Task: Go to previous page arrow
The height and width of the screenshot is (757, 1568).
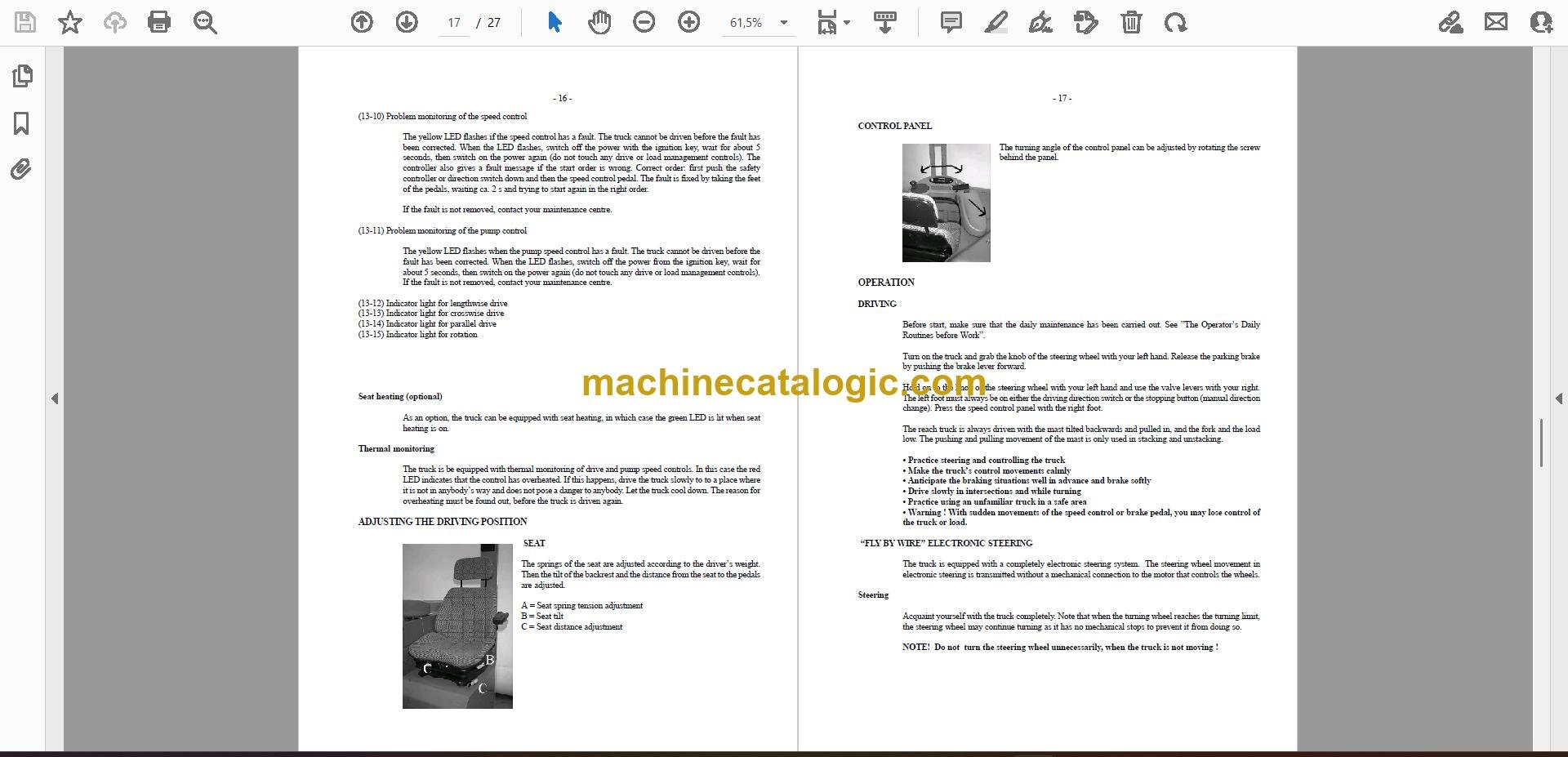Action: pyautogui.click(x=362, y=22)
